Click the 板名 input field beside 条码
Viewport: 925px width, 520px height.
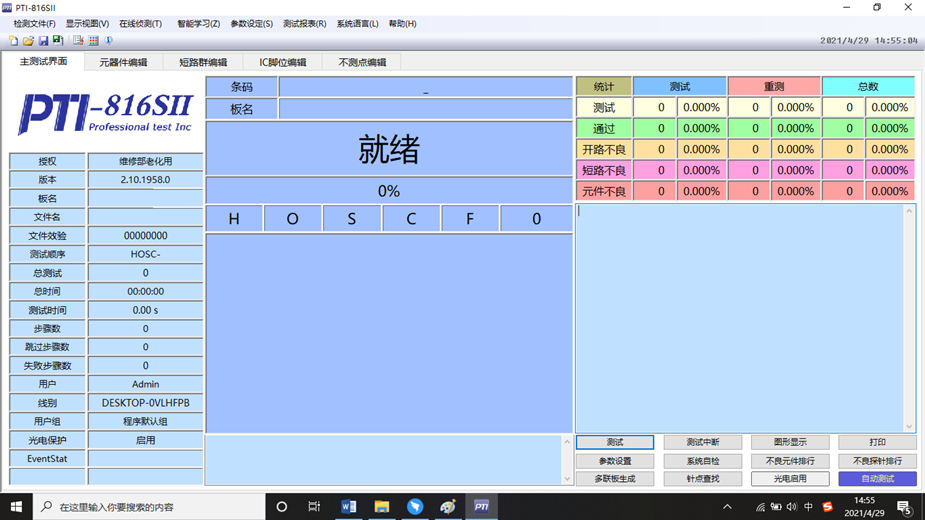pyautogui.click(x=425, y=109)
